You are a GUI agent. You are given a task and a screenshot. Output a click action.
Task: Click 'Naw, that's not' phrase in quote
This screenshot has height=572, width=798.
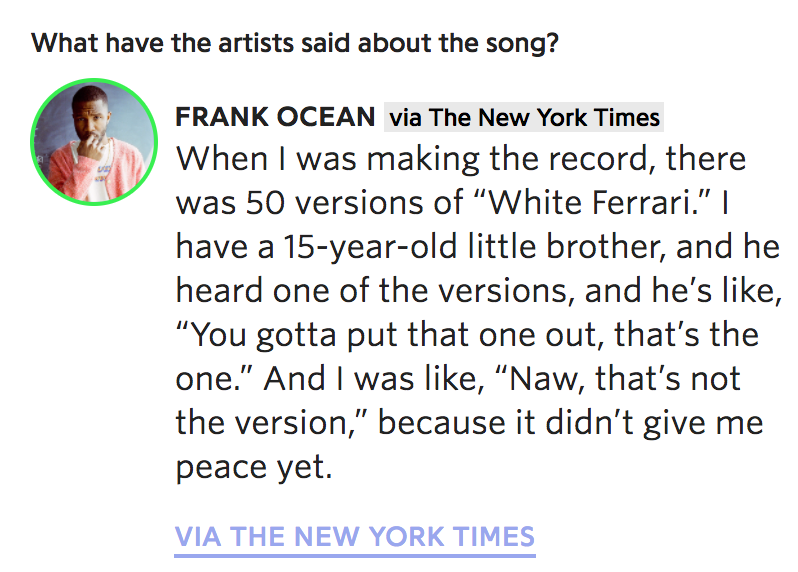tap(624, 379)
